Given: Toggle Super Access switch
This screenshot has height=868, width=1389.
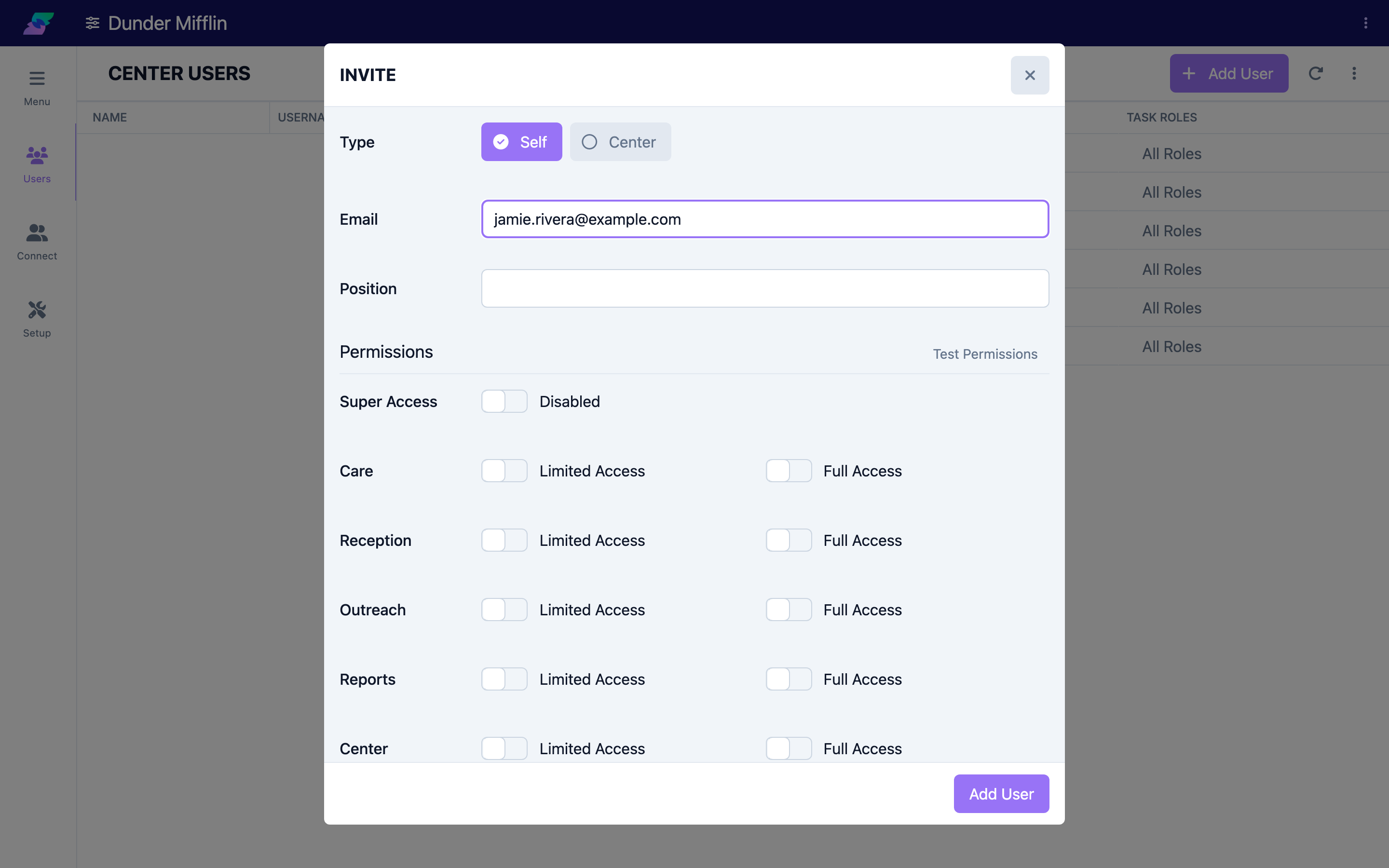Looking at the screenshot, I should 504,401.
